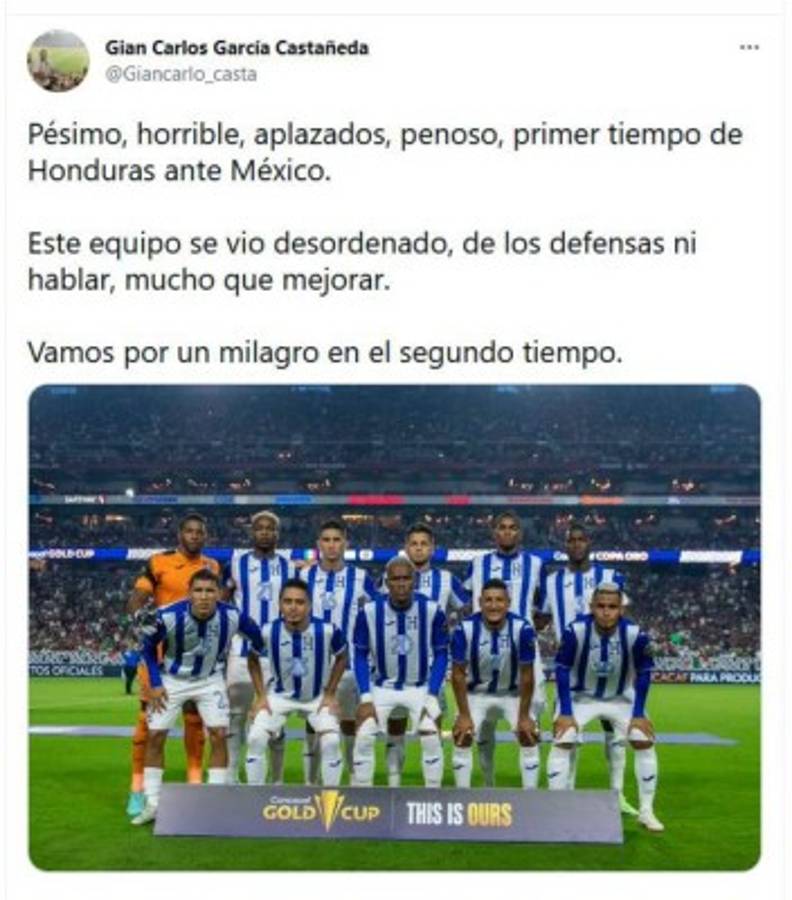Click the green pitch grass below sign
Viewport: 792px width, 900px height.
pos(395,855)
